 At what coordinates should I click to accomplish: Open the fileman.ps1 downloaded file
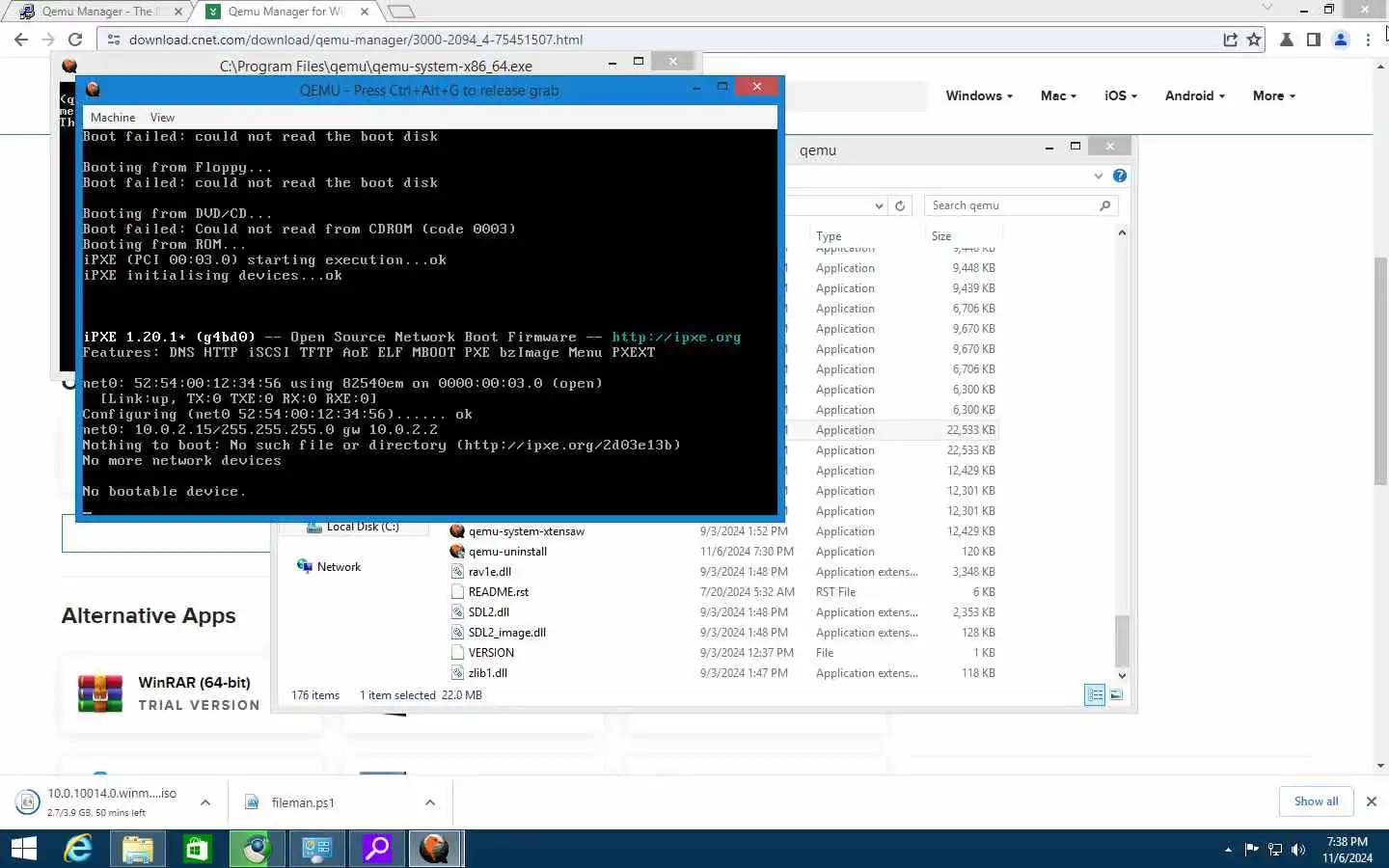[303, 802]
